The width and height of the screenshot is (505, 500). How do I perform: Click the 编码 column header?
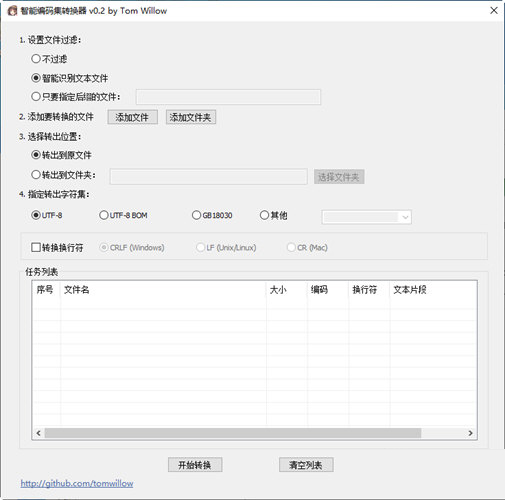328,290
